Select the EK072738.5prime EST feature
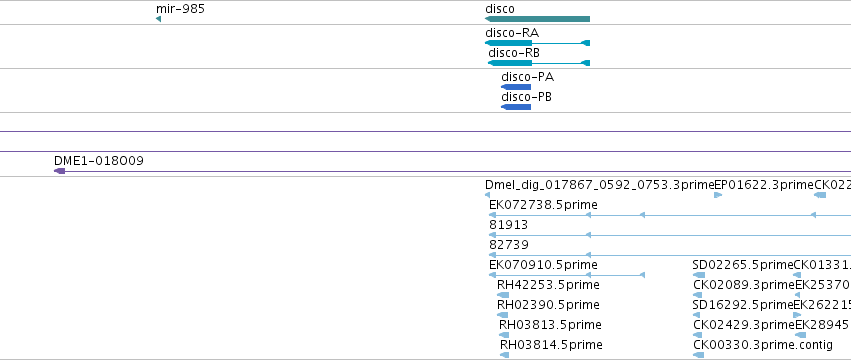Screen dimensions: 851x360 670,215
